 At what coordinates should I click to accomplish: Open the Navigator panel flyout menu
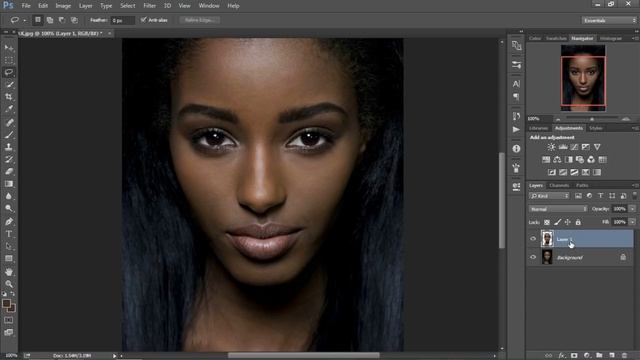click(635, 38)
